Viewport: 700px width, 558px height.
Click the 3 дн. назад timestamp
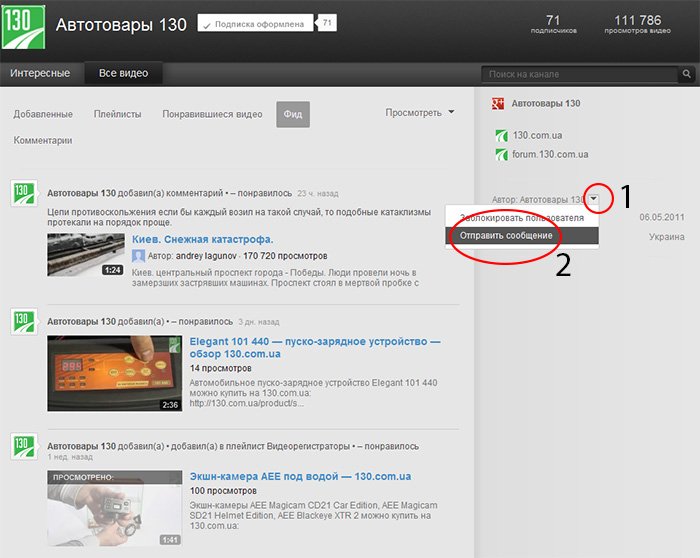259,322
